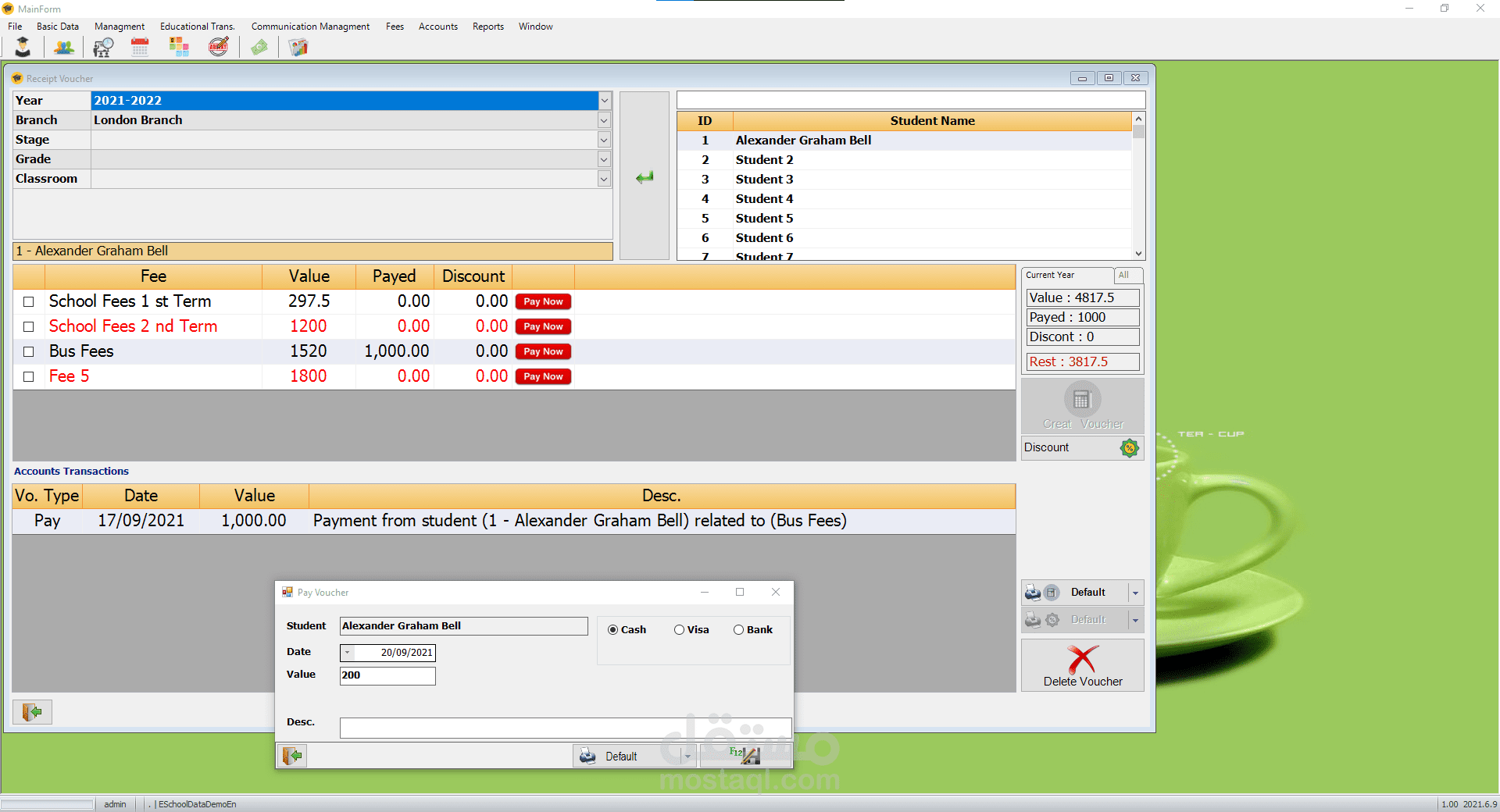
Task: Open the Basic Data menu
Action: 58,27
